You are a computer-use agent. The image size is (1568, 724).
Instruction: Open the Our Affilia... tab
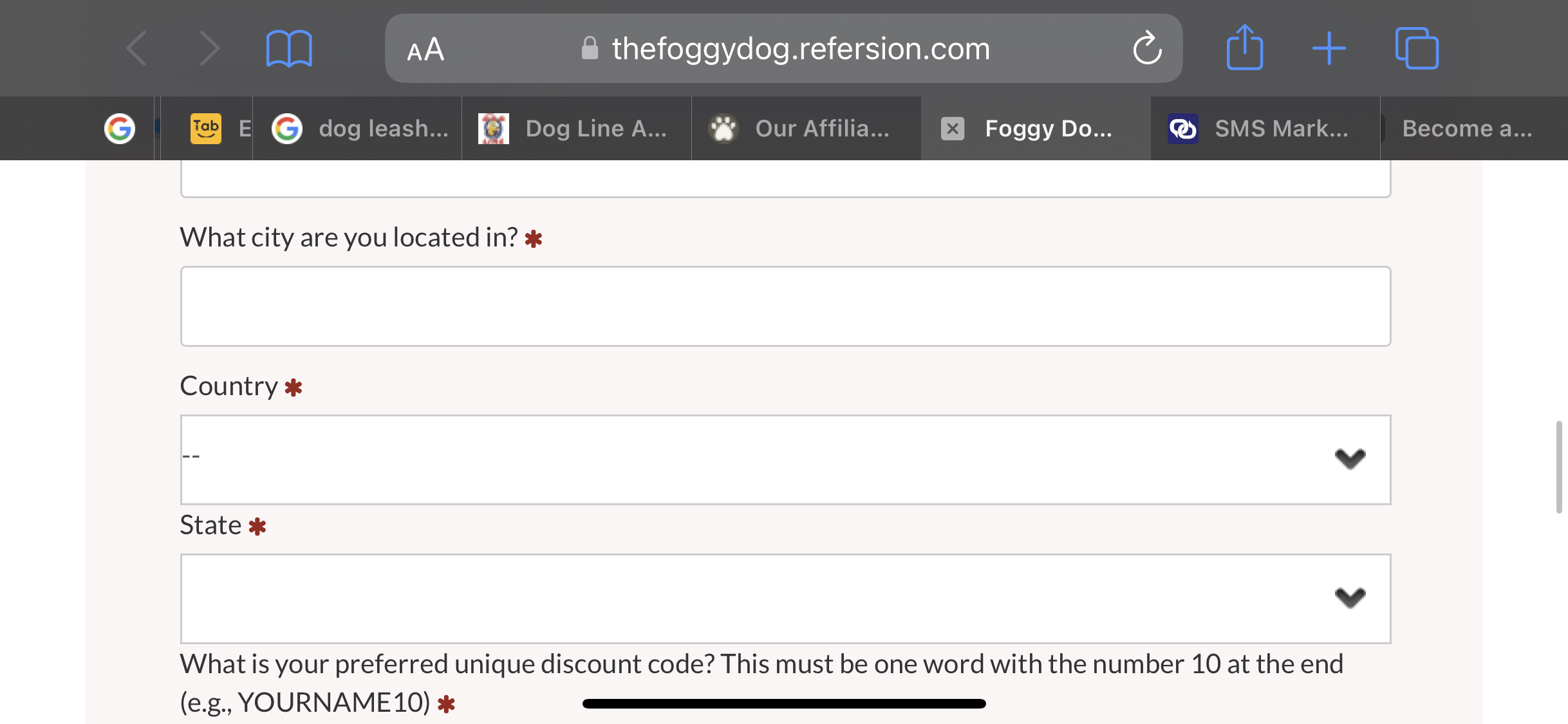click(807, 129)
